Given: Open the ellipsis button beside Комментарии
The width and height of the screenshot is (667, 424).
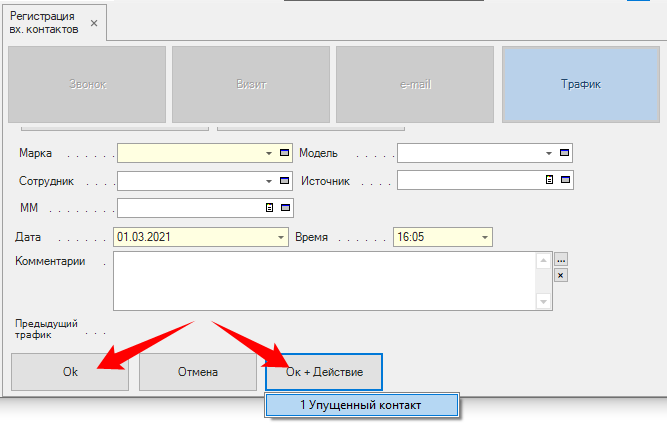Looking at the screenshot, I should [x=561, y=260].
